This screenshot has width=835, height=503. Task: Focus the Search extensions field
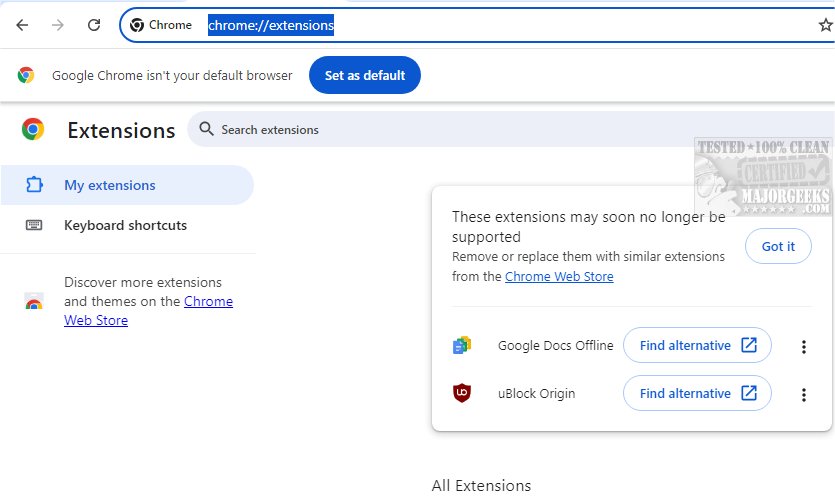click(500, 130)
